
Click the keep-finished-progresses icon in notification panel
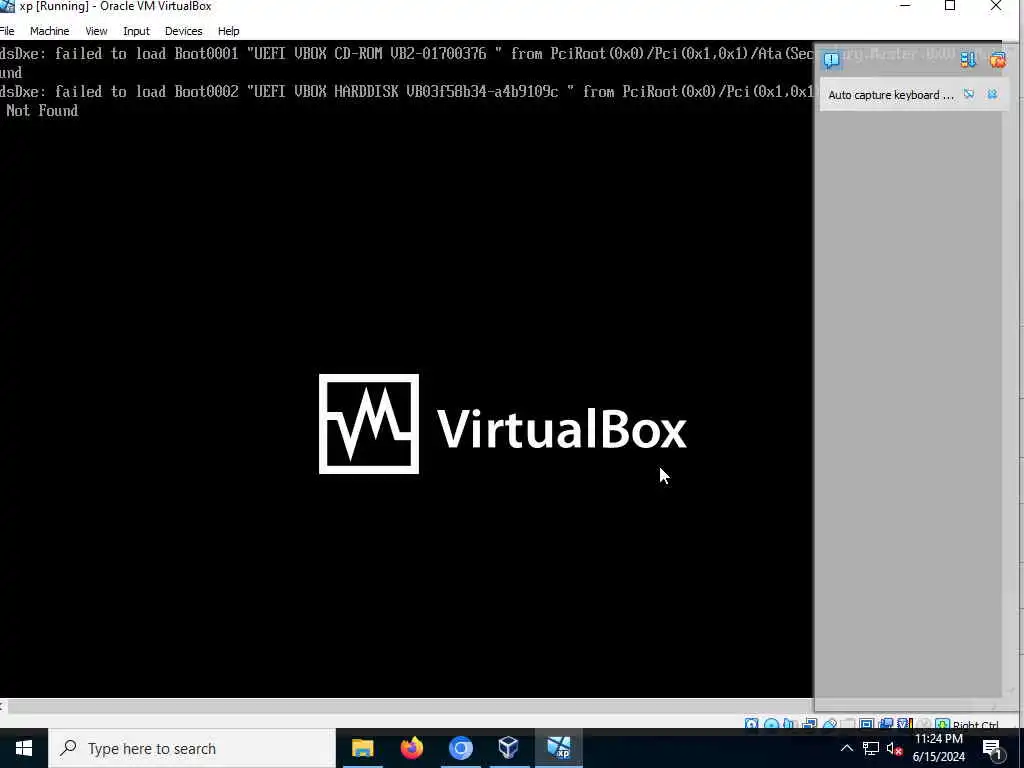pos(968,60)
